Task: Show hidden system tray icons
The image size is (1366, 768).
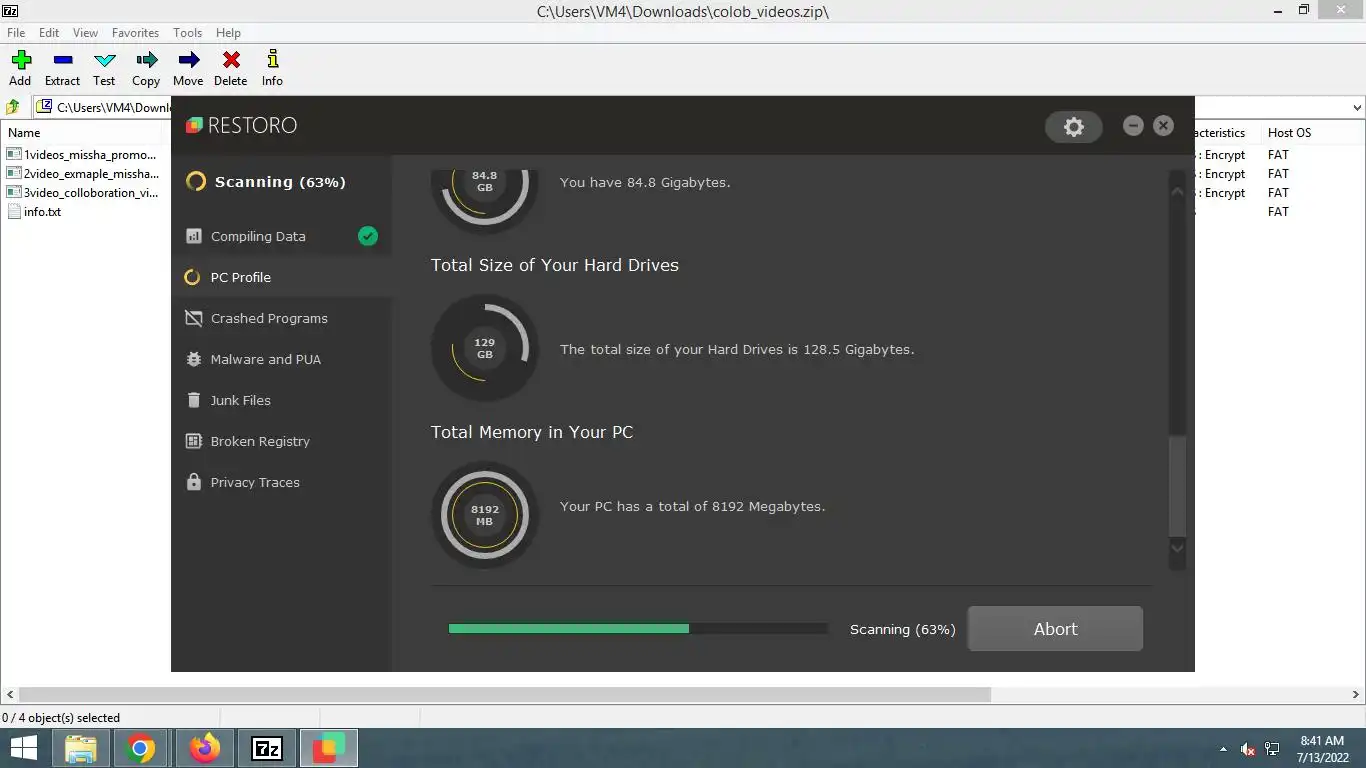Action: coord(1223,749)
